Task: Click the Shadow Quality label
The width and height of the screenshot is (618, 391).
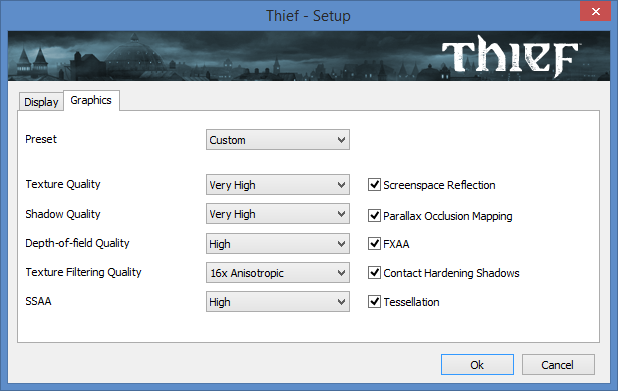Action: (x=63, y=214)
